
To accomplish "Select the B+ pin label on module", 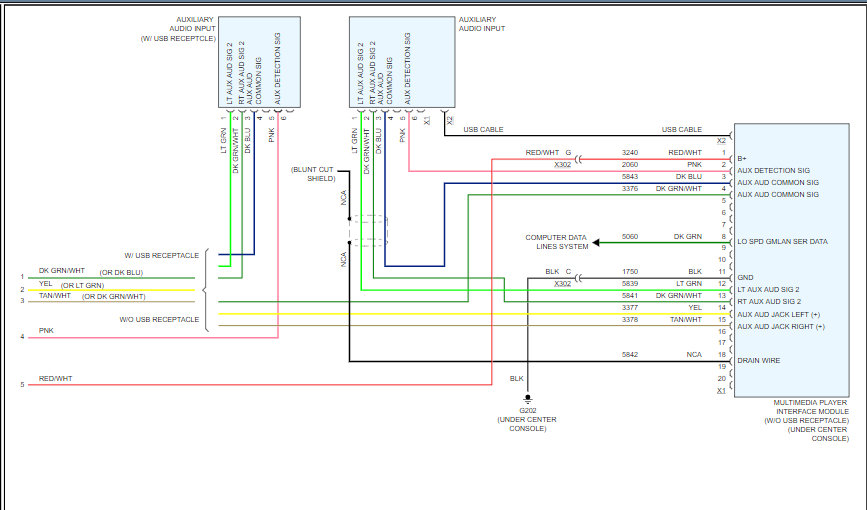I will point(741,159).
